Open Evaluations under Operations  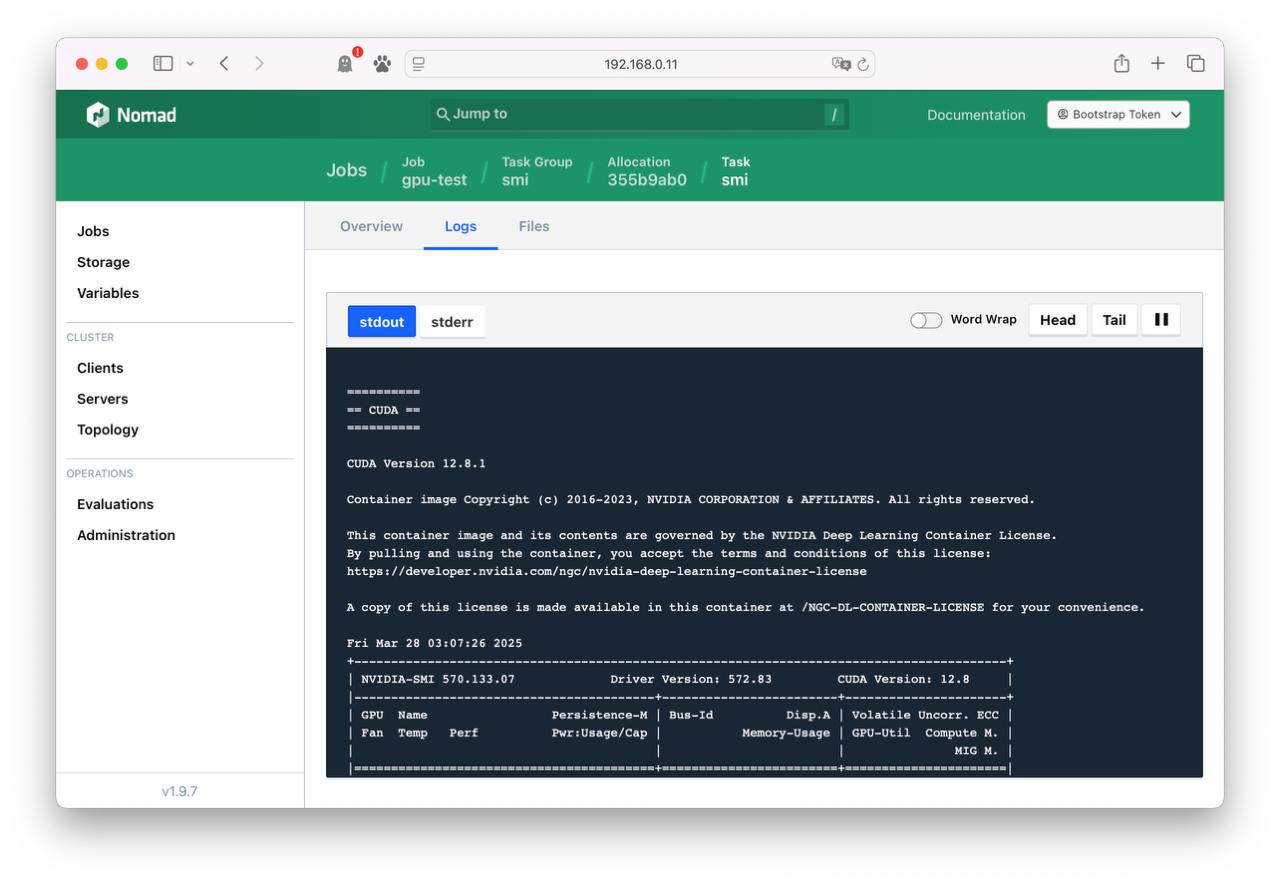click(x=115, y=504)
